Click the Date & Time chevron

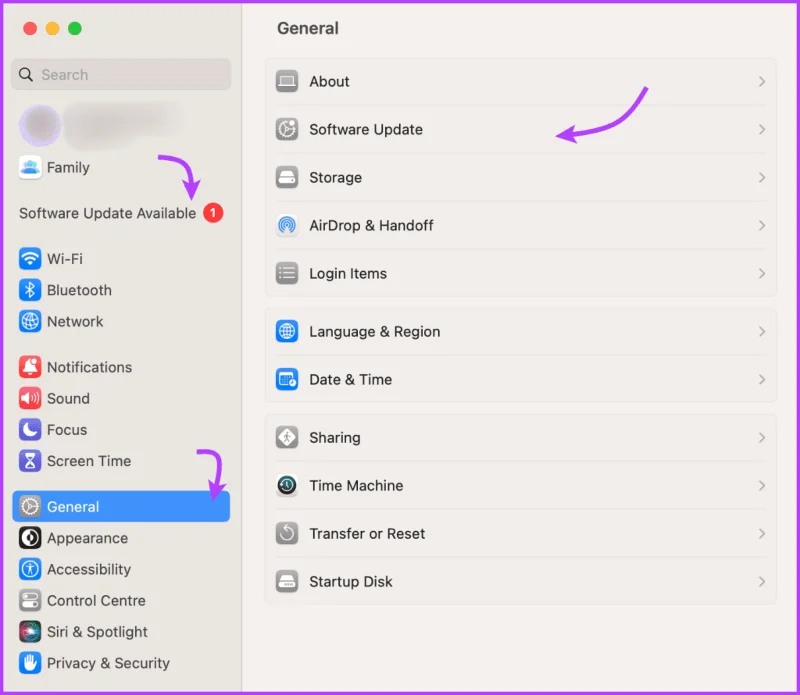click(x=762, y=380)
